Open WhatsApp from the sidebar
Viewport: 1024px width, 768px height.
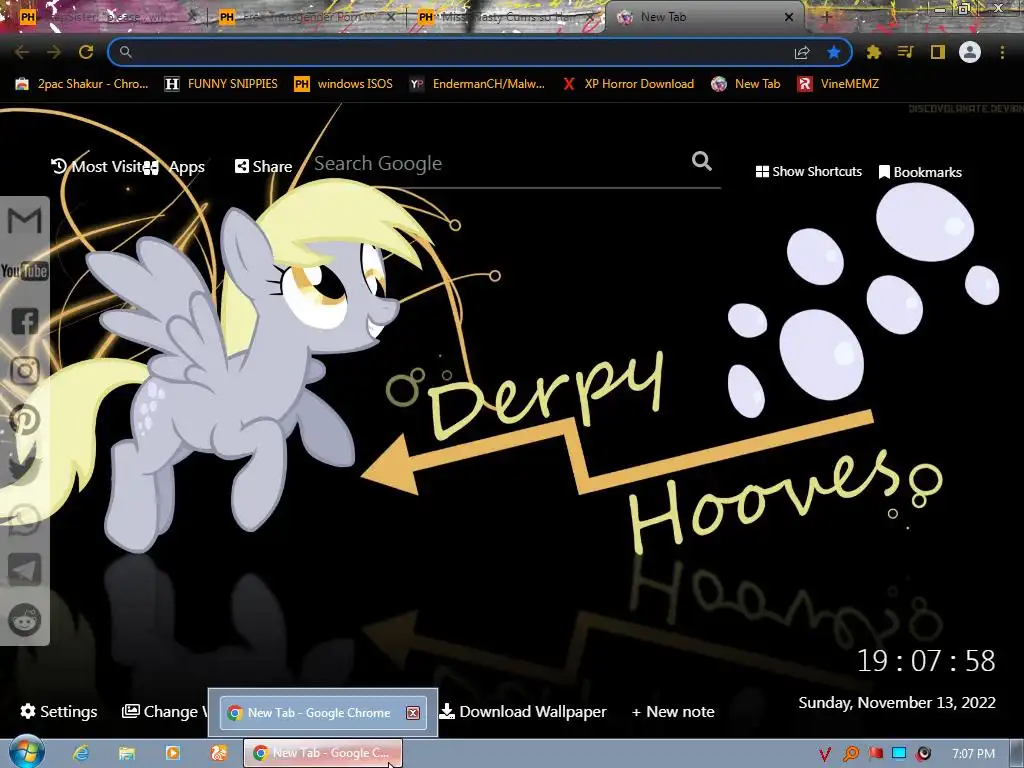coord(24,520)
